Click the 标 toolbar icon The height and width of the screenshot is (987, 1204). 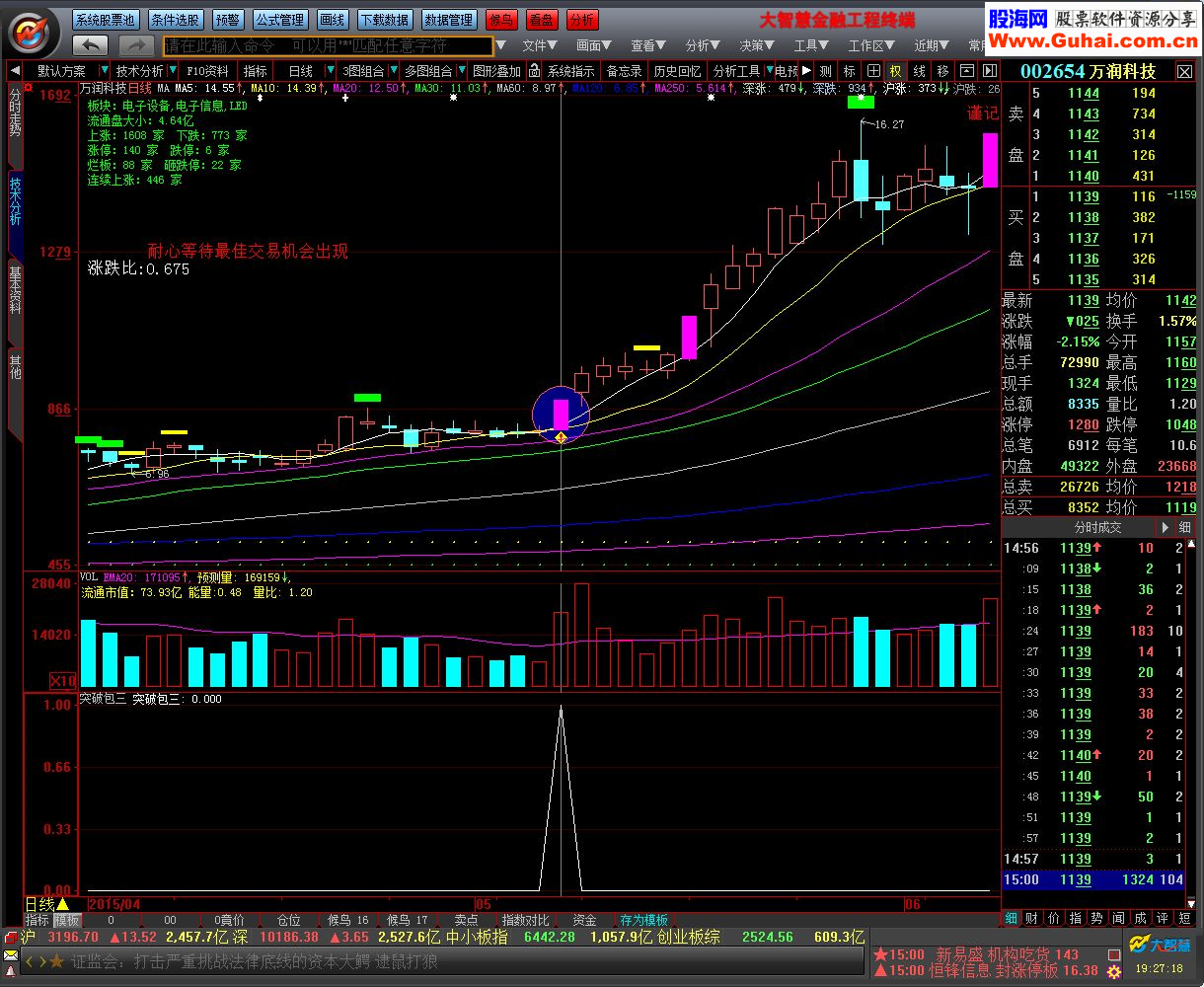[x=849, y=71]
